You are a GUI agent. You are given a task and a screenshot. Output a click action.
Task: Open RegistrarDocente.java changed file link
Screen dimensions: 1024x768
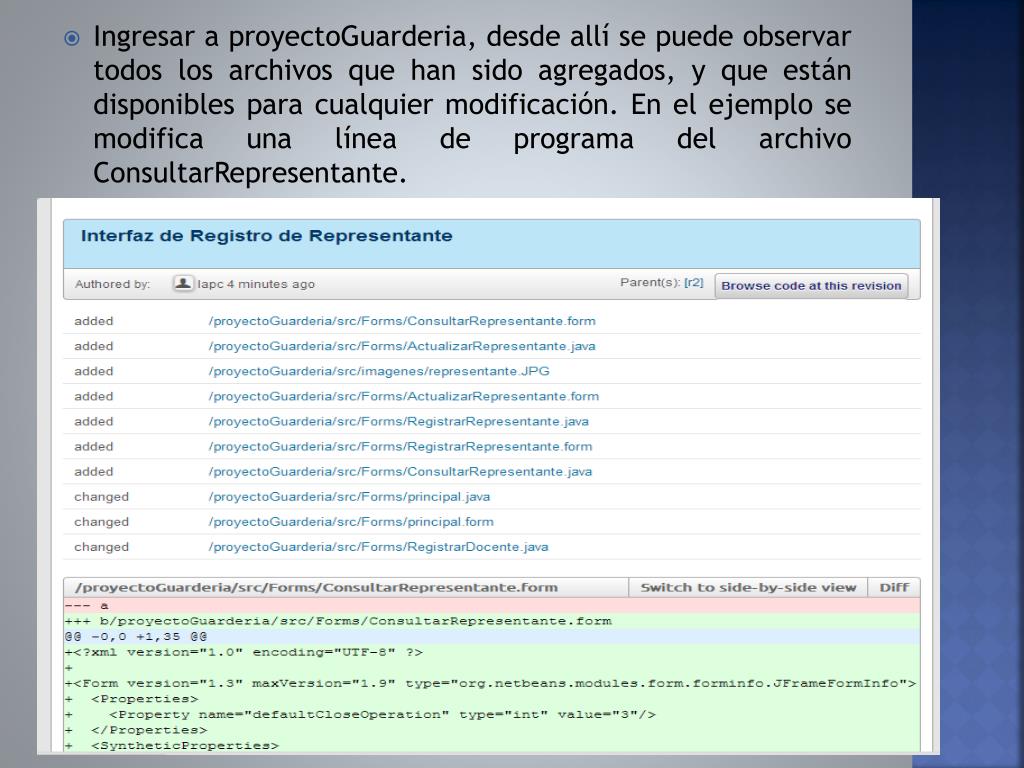click(x=379, y=547)
